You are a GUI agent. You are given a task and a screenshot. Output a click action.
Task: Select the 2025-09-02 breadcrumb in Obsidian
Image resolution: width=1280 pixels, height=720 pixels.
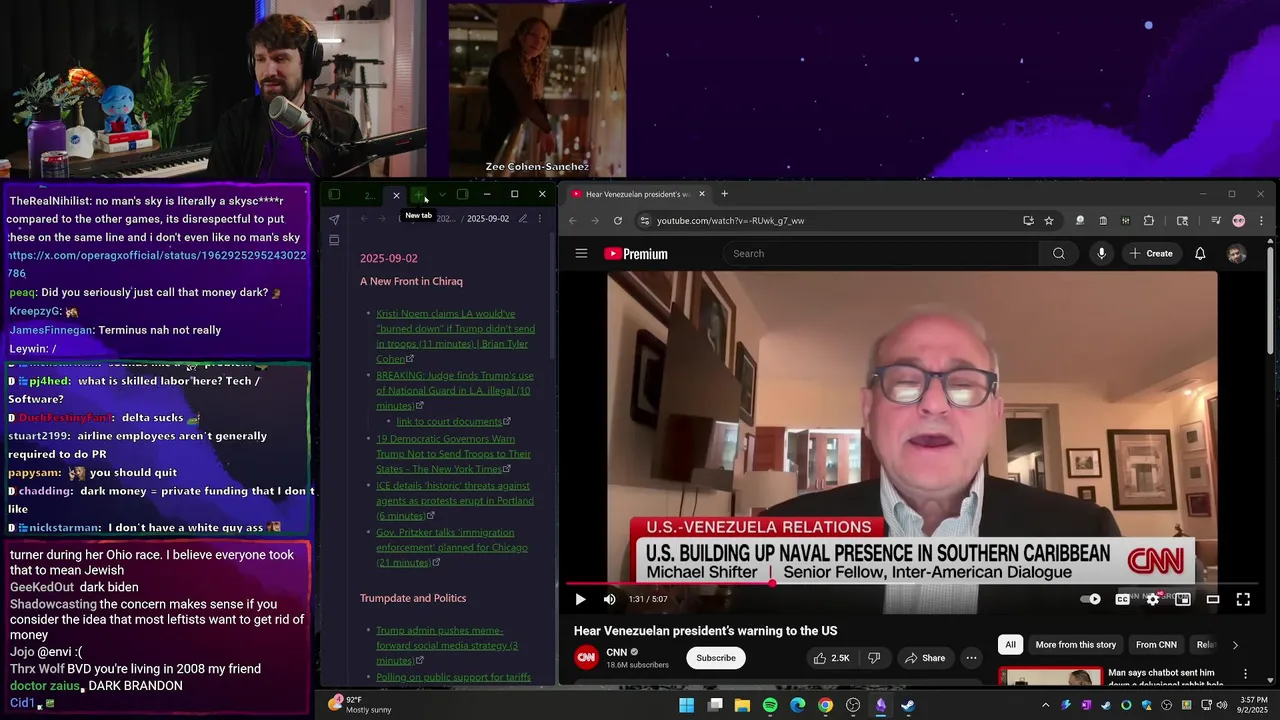tap(488, 218)
